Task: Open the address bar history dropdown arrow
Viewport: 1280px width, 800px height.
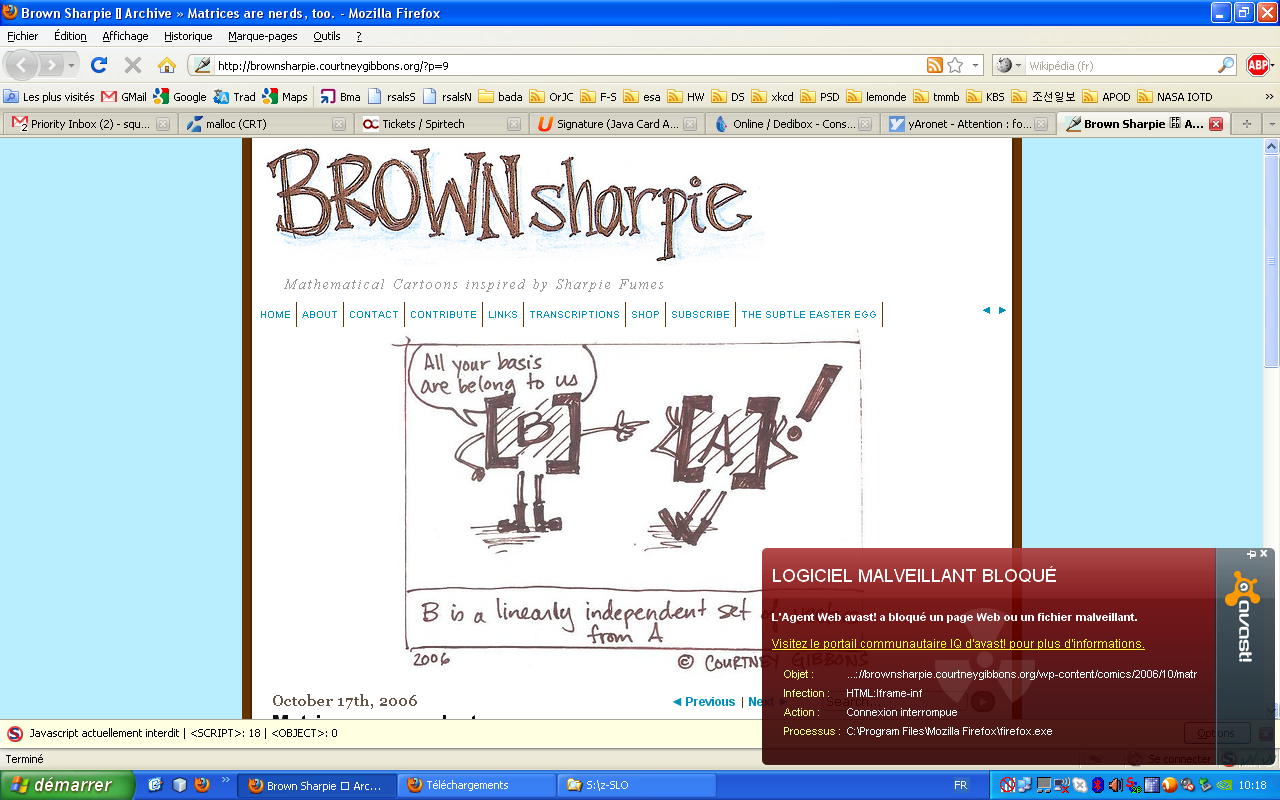Action: [976, 65]
